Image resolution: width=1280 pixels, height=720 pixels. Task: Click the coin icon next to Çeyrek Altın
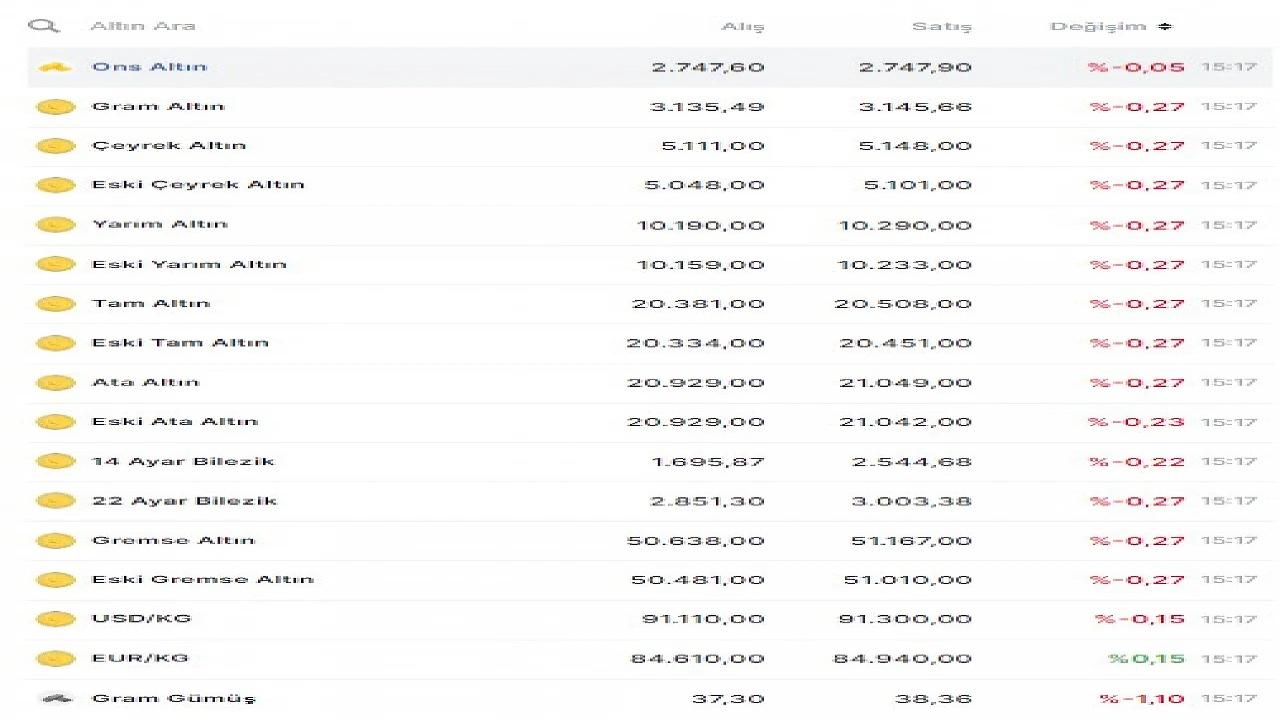(56, 146)
